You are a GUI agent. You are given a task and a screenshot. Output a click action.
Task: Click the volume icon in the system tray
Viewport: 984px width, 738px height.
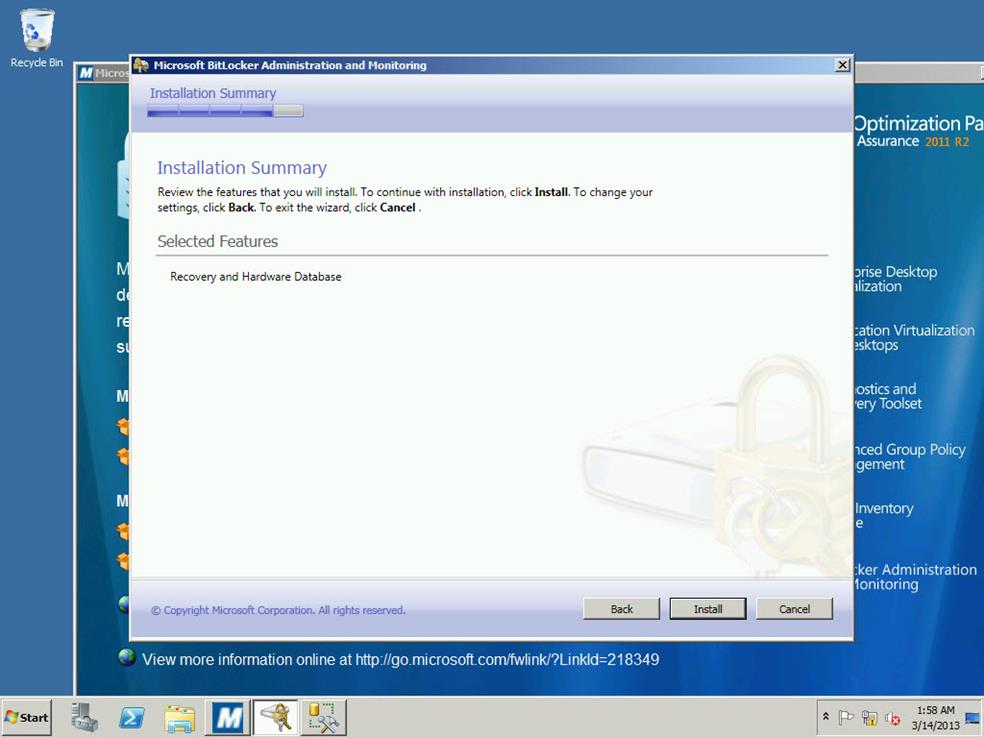[892, 717]
